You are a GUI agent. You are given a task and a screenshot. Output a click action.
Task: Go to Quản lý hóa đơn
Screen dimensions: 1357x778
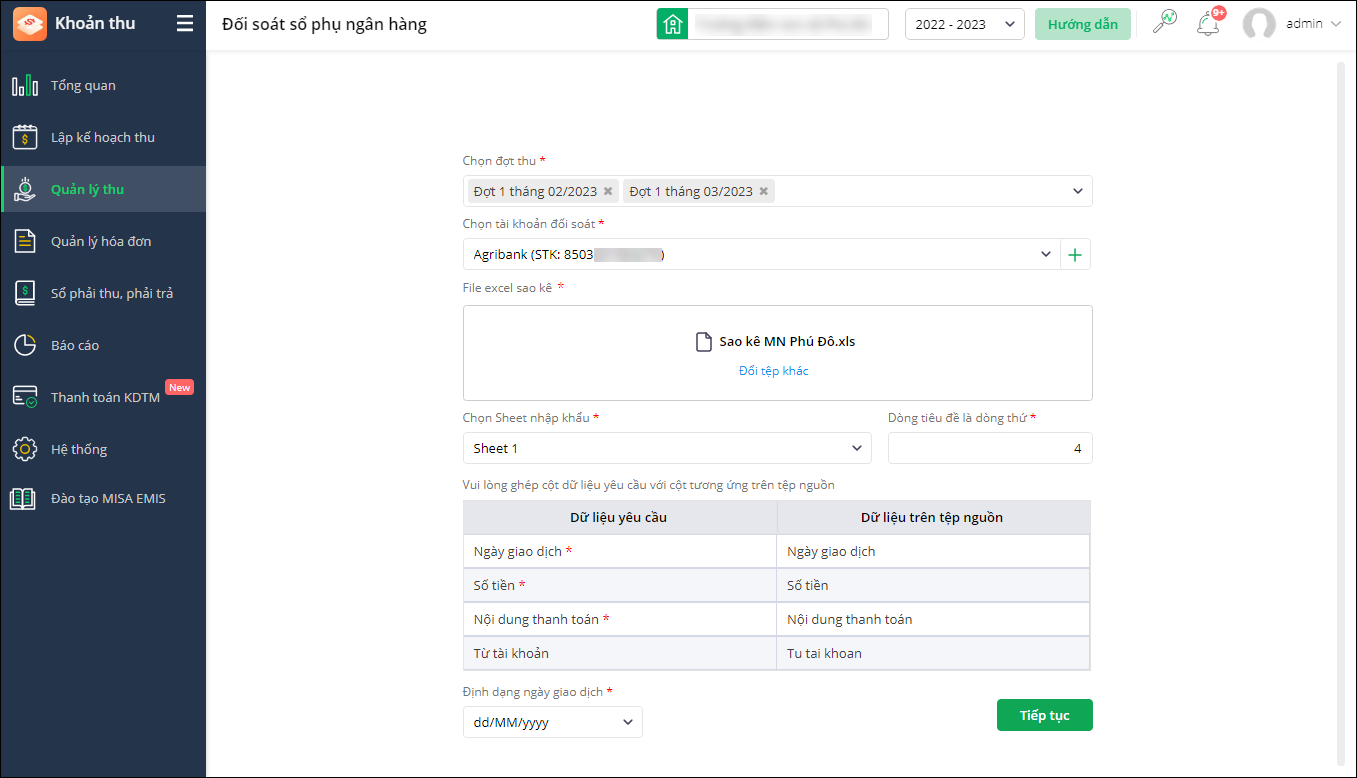[x=101, y=242]
